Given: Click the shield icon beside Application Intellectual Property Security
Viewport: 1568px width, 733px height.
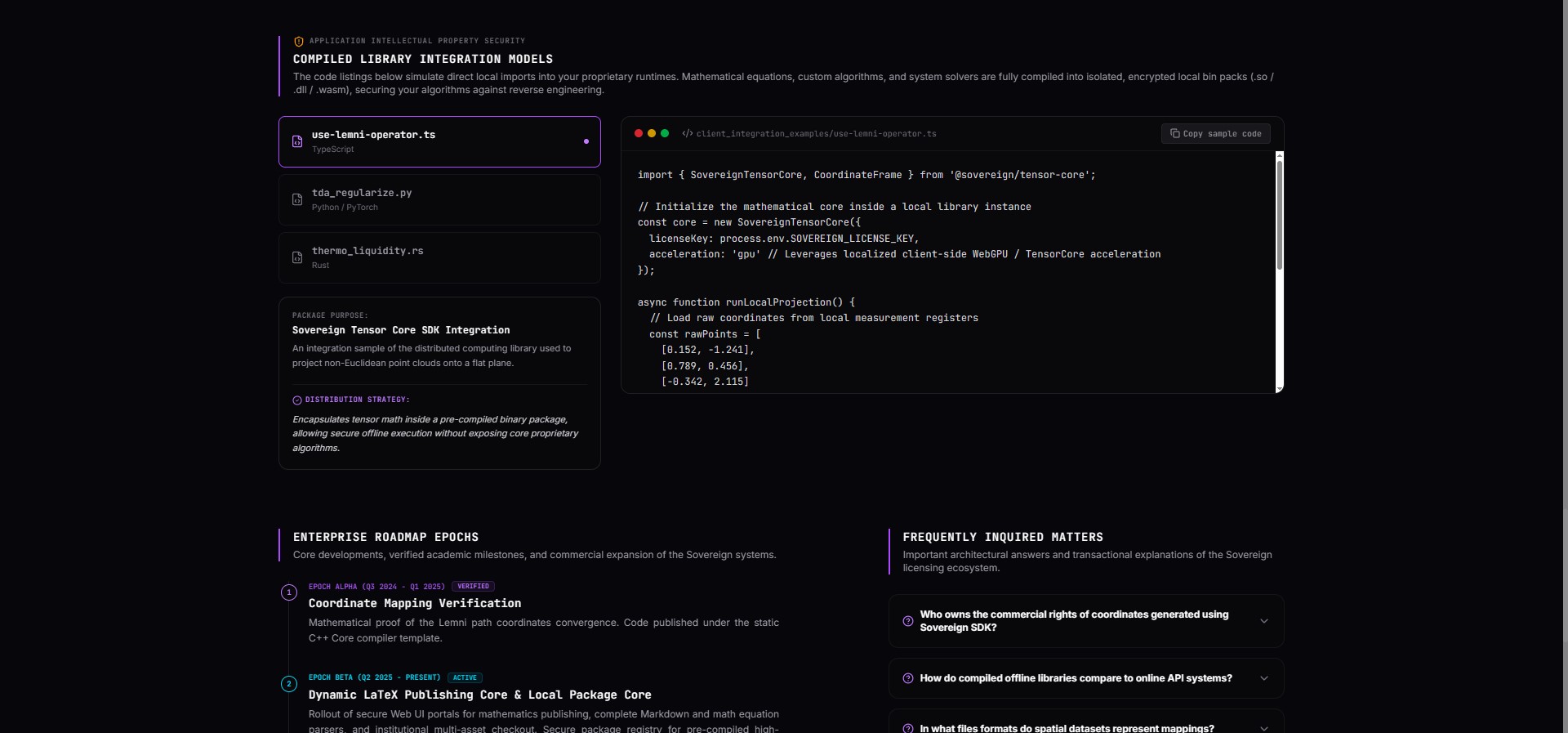Looking at the screenshot, I should [298, 41].
